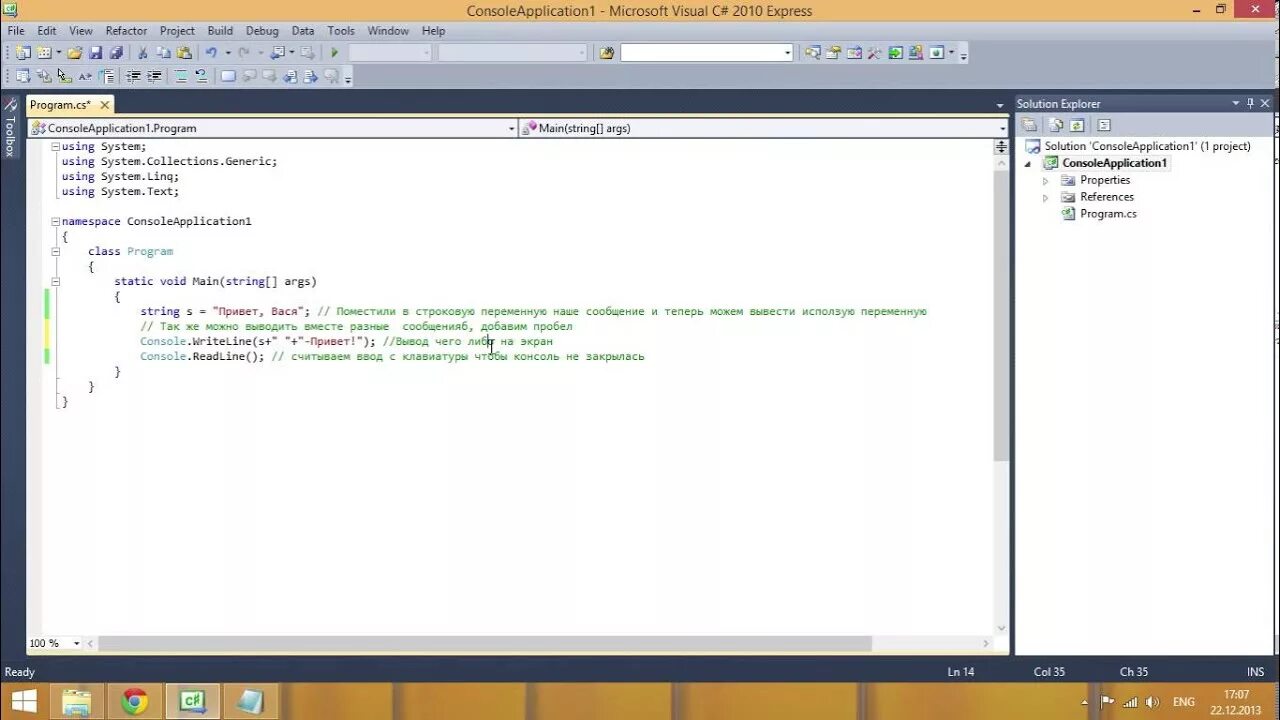Open the Tools menu
Viewport: 1280px width, 720px height.
pyautogui.click(x=341, y=31)
